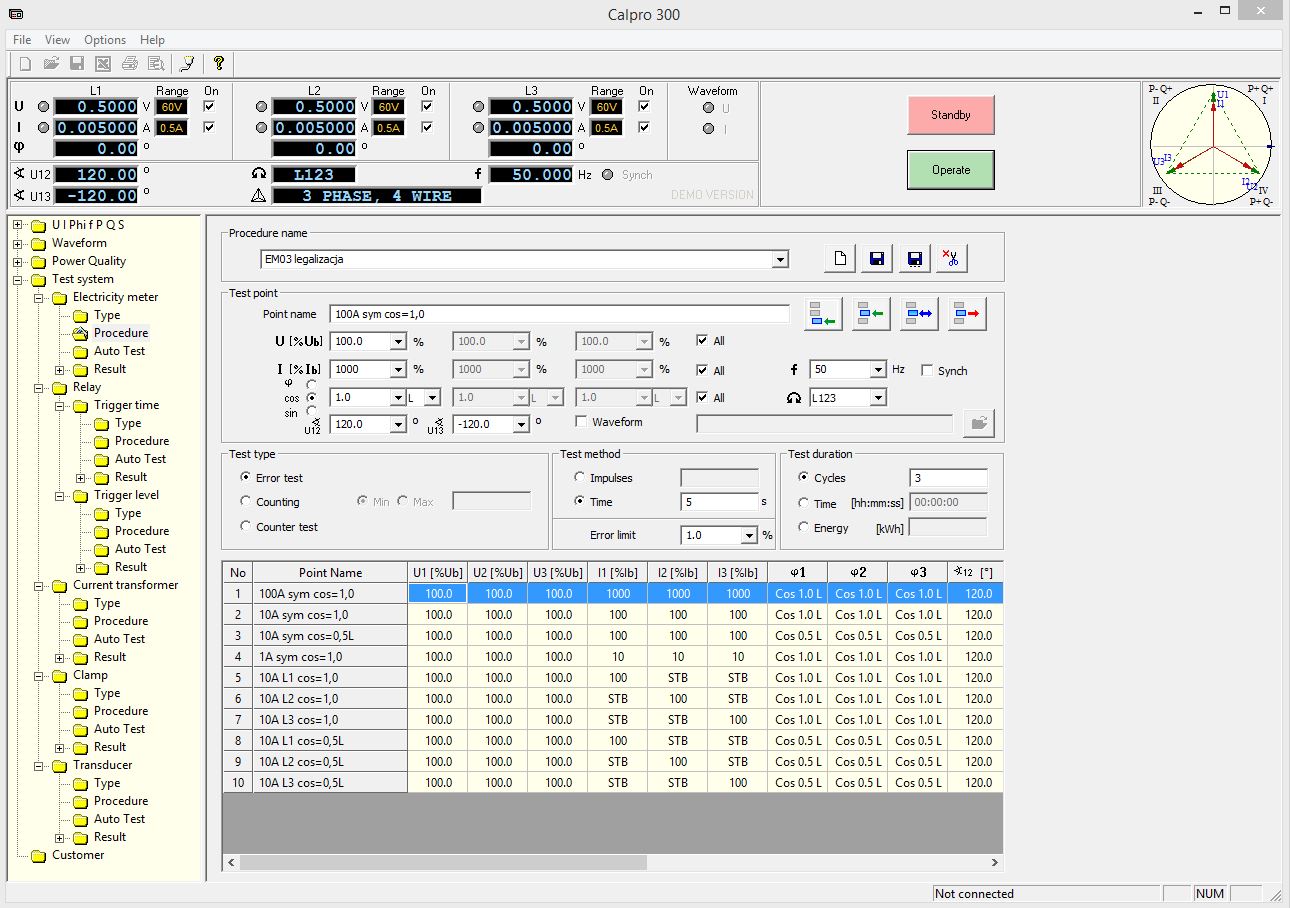1290x908 pixels.
Task: Open the U12 angle 120.0 dropdown
Action: point(398,424)
